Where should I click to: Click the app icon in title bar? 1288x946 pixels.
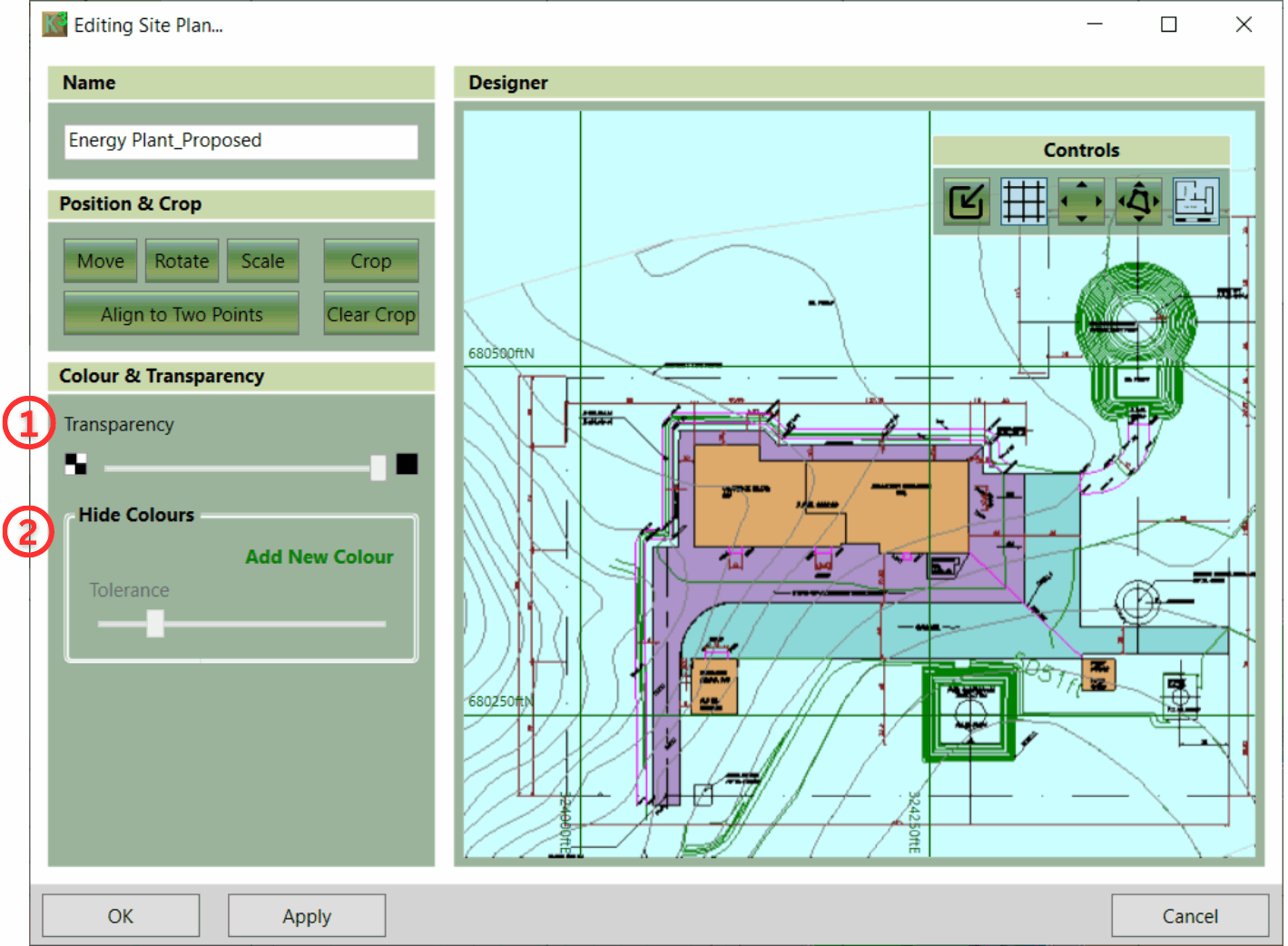click(55, 25)
